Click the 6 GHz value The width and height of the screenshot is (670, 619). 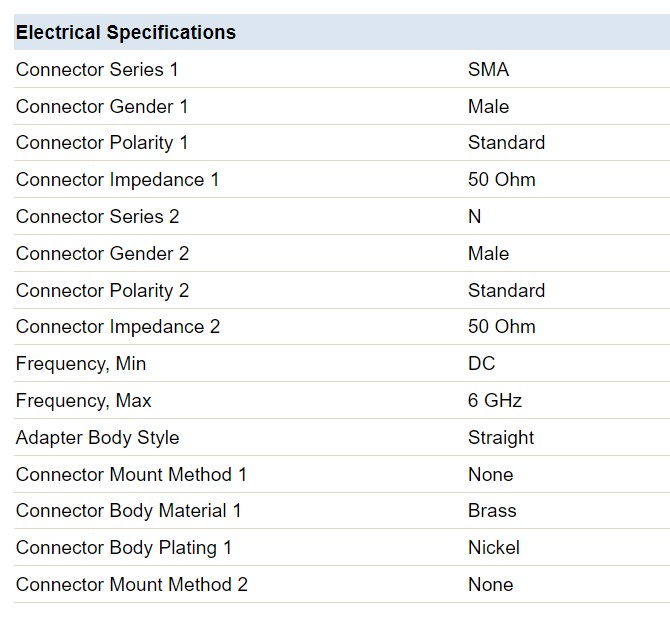pos(495,401)
